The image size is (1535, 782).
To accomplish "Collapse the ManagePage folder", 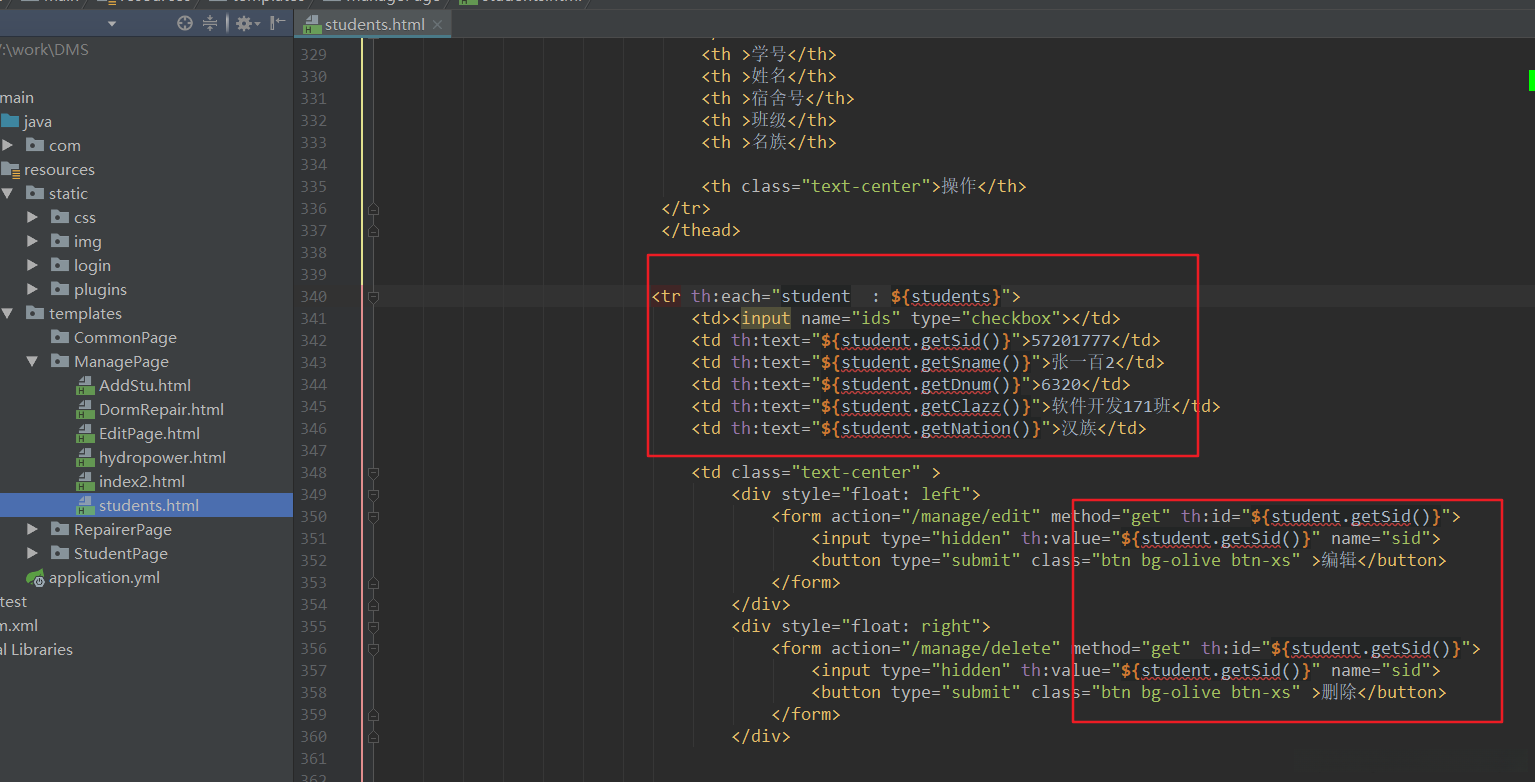I will pyautogui.click(x=33, y=361).
